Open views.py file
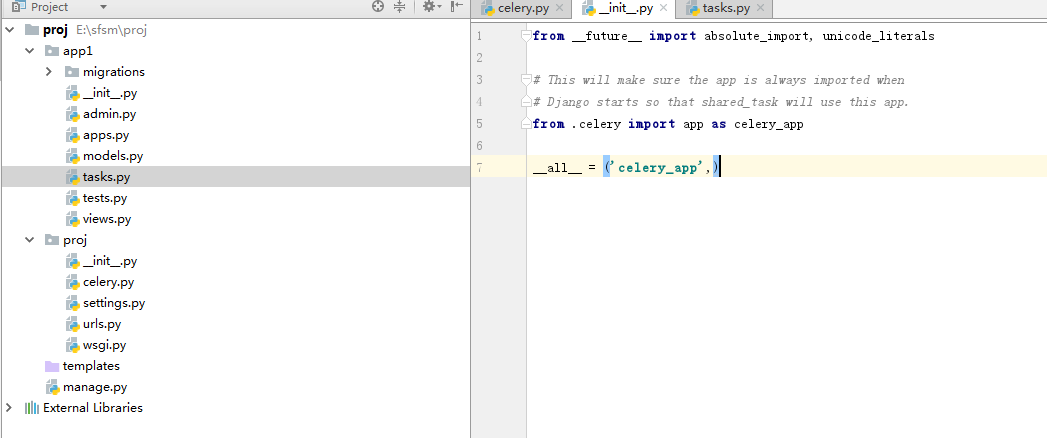The image size is (1047, 438). tap(107, 219)
